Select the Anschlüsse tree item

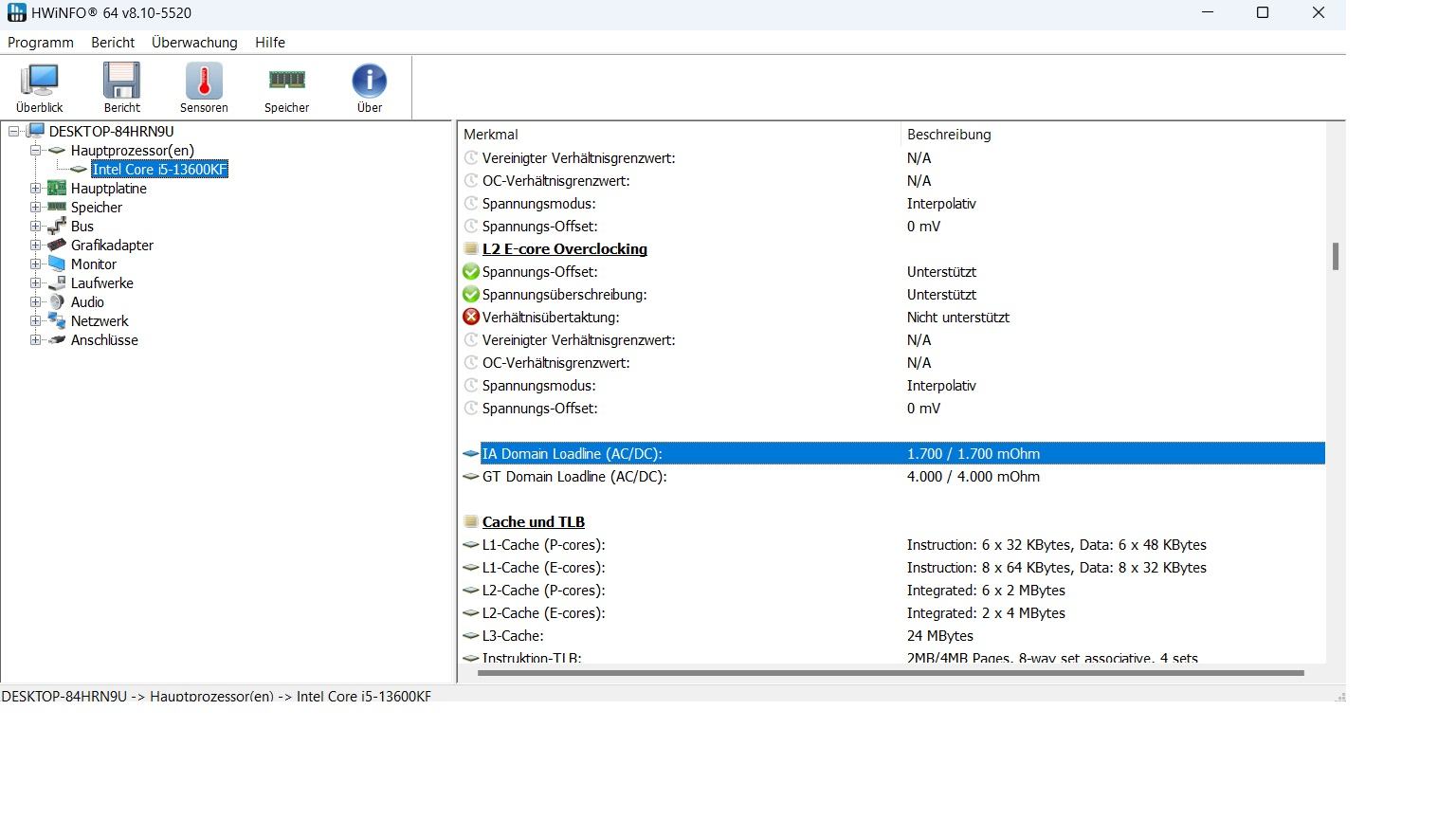coord(104,339)
